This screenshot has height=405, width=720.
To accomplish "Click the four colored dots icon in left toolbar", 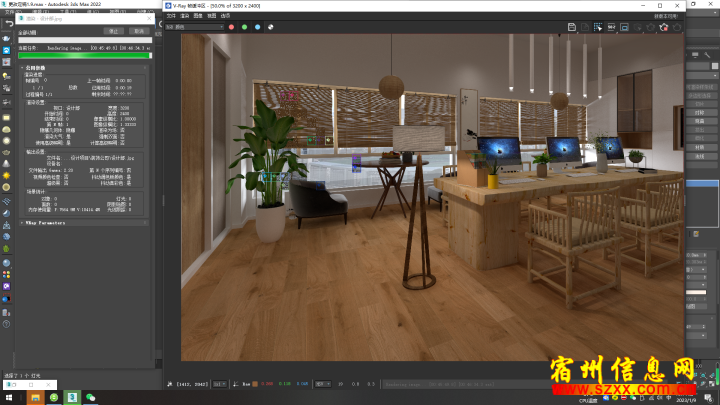I will click(x=6, y=275).
